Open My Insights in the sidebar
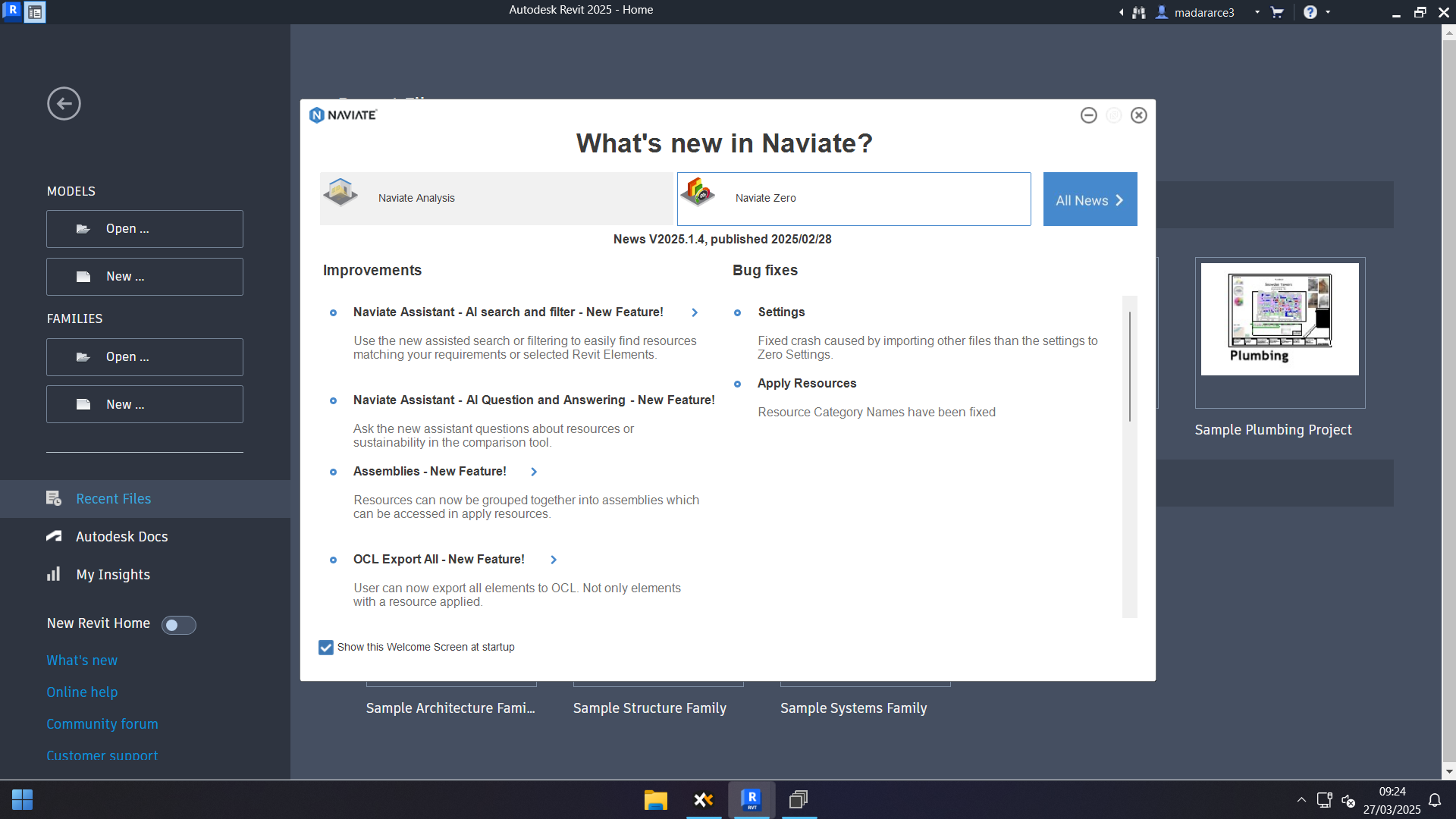 (x=145, y=575)
